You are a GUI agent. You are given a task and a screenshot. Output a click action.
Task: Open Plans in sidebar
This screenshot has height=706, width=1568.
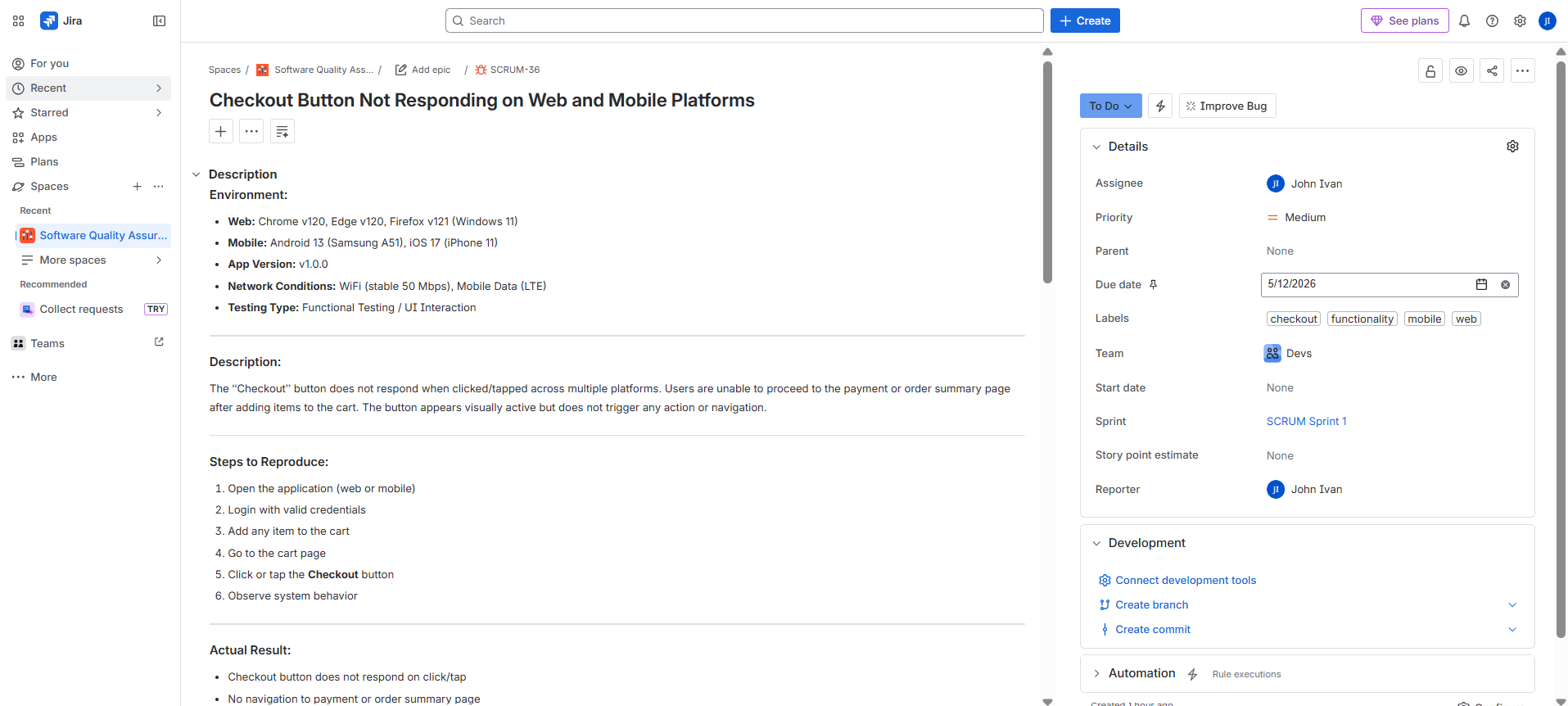tap(88, 161)
